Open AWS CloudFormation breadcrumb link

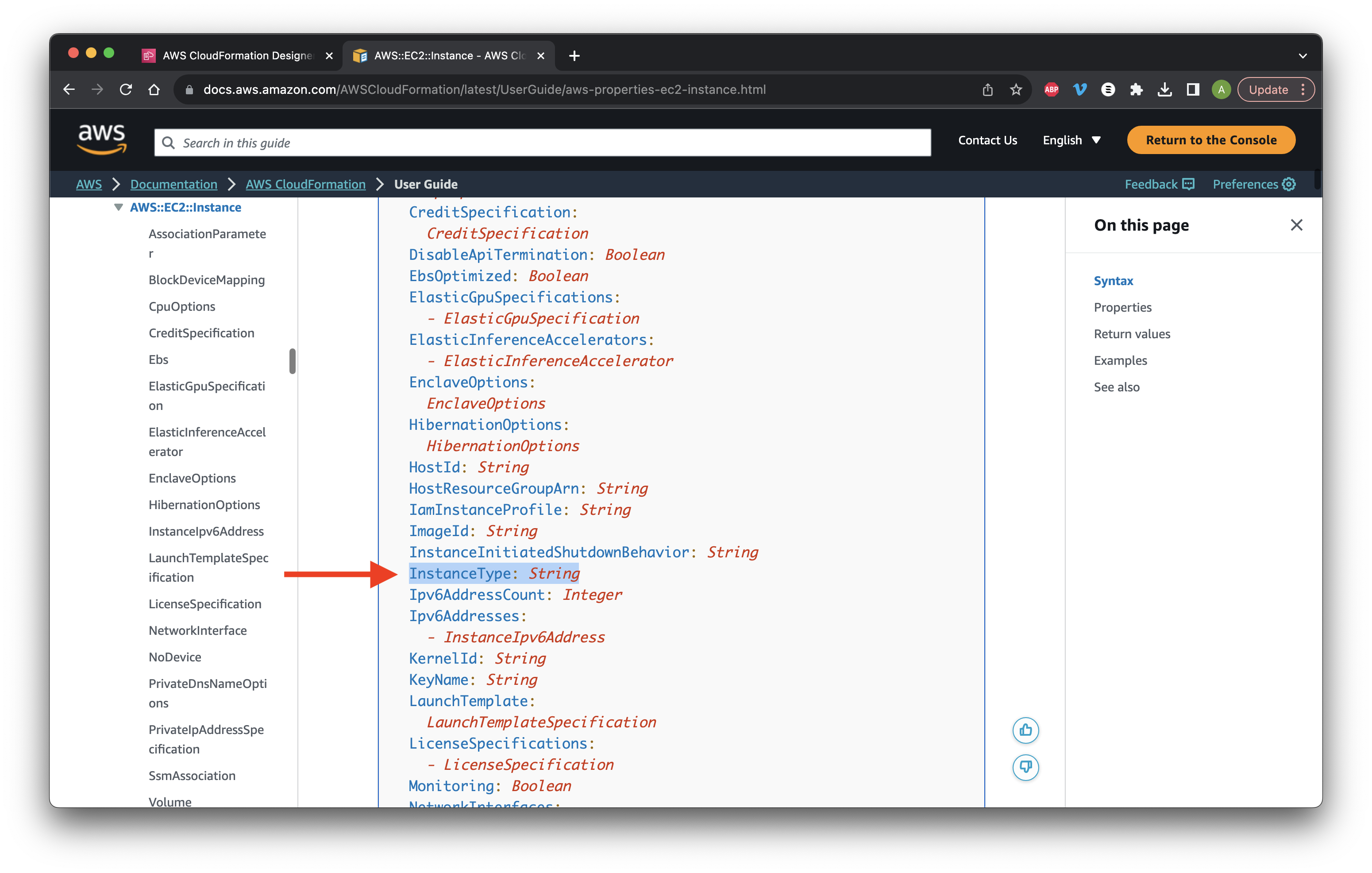pos(305,184)
